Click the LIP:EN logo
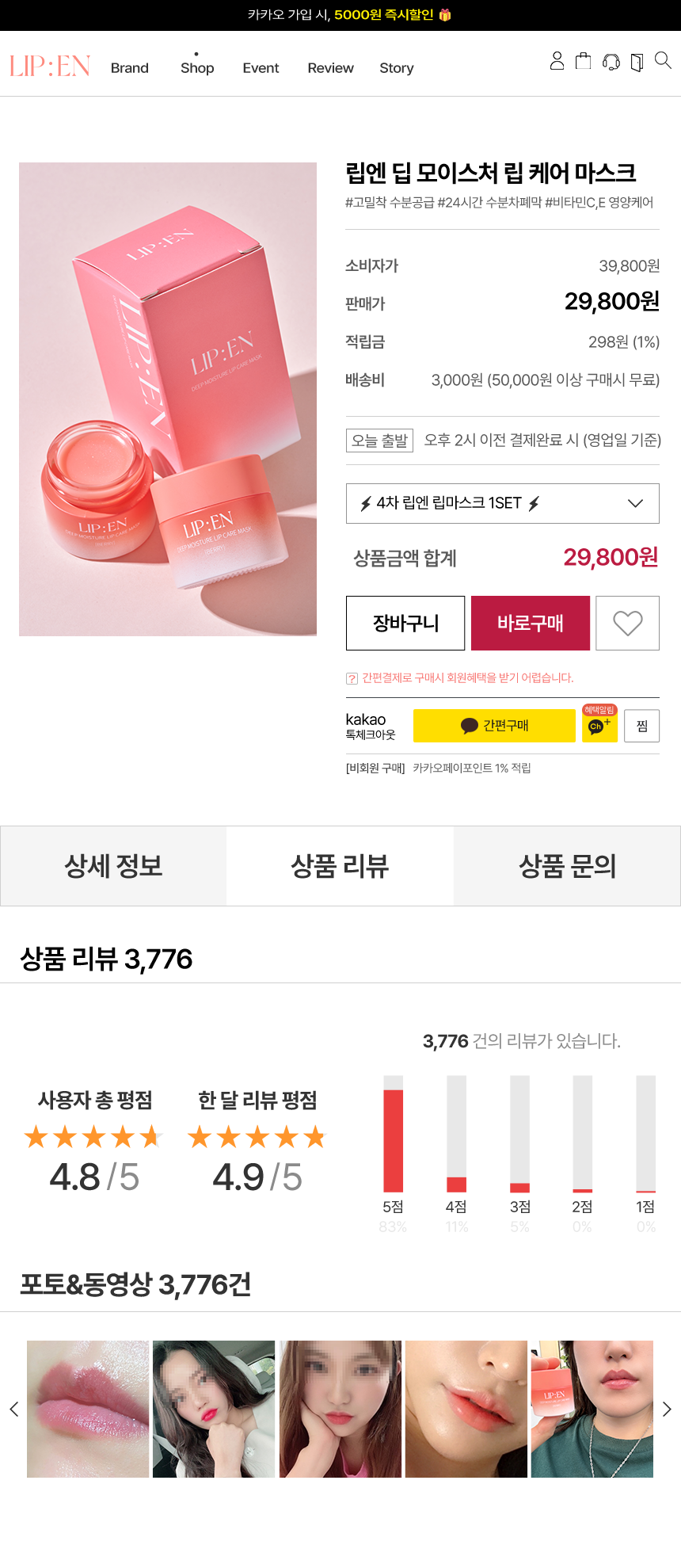Image resolution: width=681 pixels, height=1568 pixels. pos(50,67)
